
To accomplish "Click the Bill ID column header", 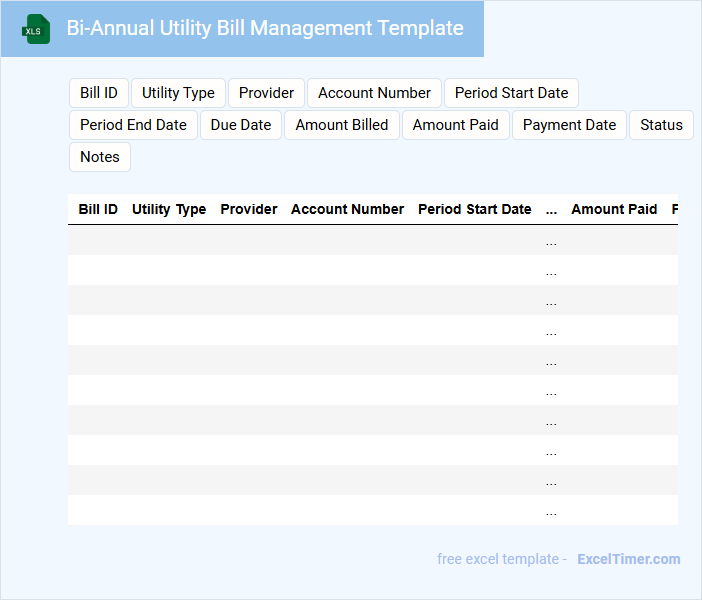I will coord(98,210).
